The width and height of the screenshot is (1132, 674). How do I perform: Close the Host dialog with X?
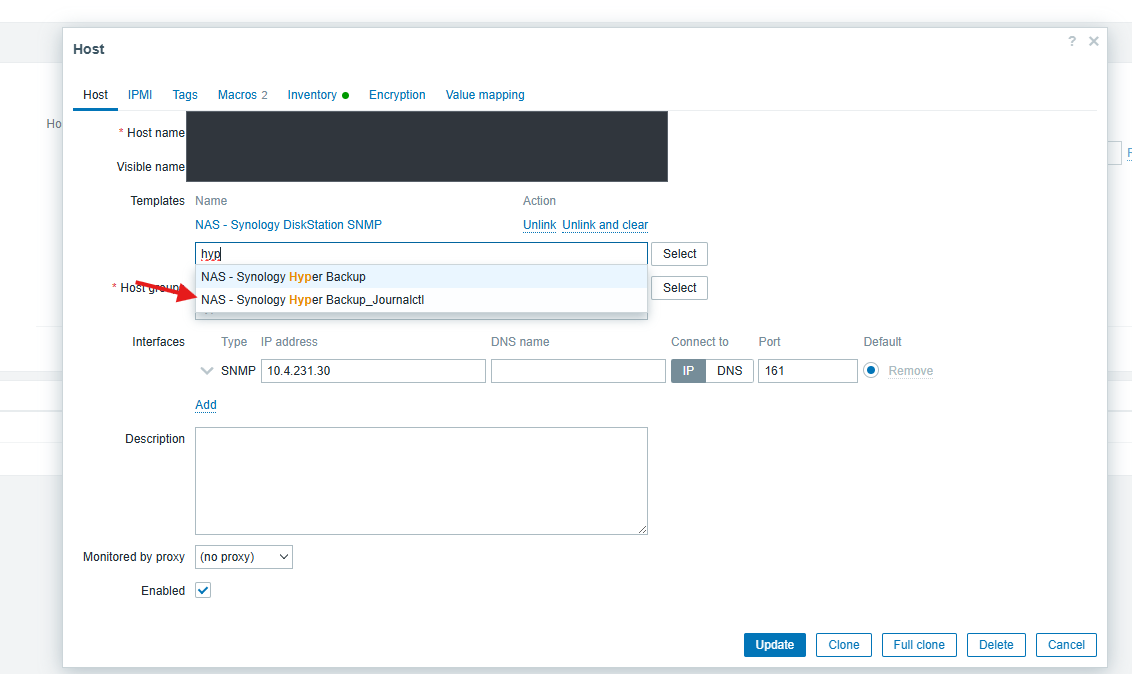[x=1094, y=41]
